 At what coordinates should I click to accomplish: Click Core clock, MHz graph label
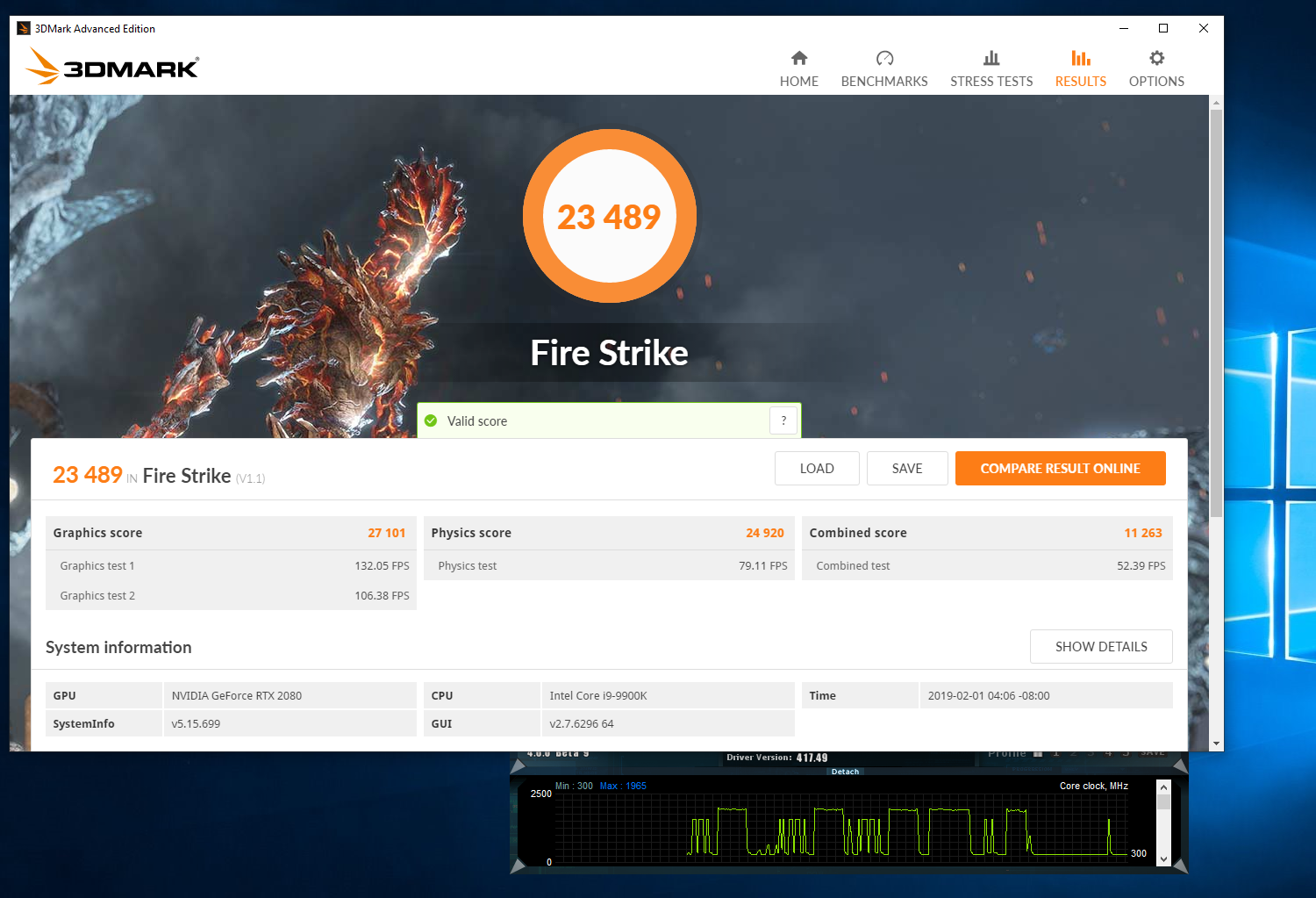pyautogui.click(x=1094, y=786)
